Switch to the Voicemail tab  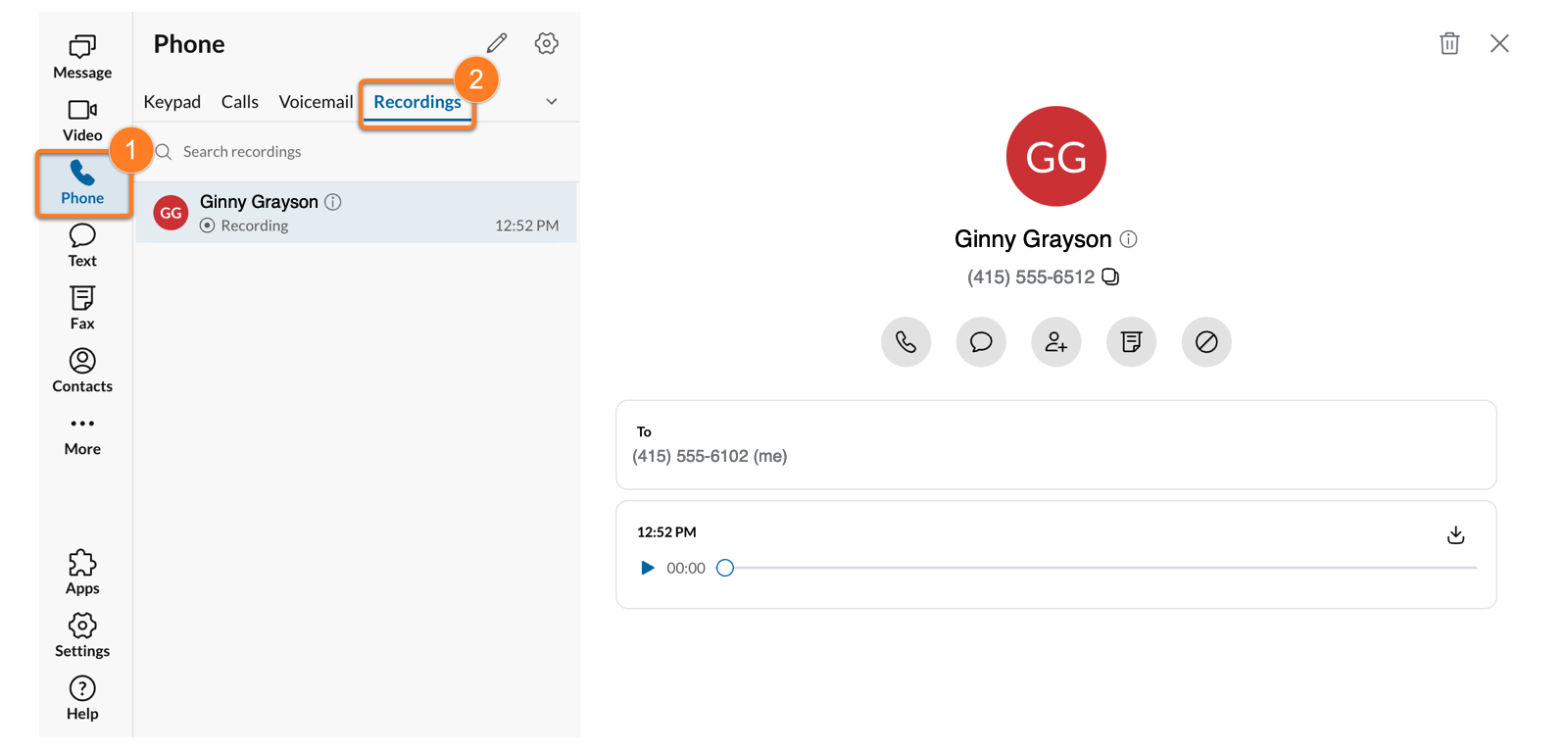[x=316, y=102]
